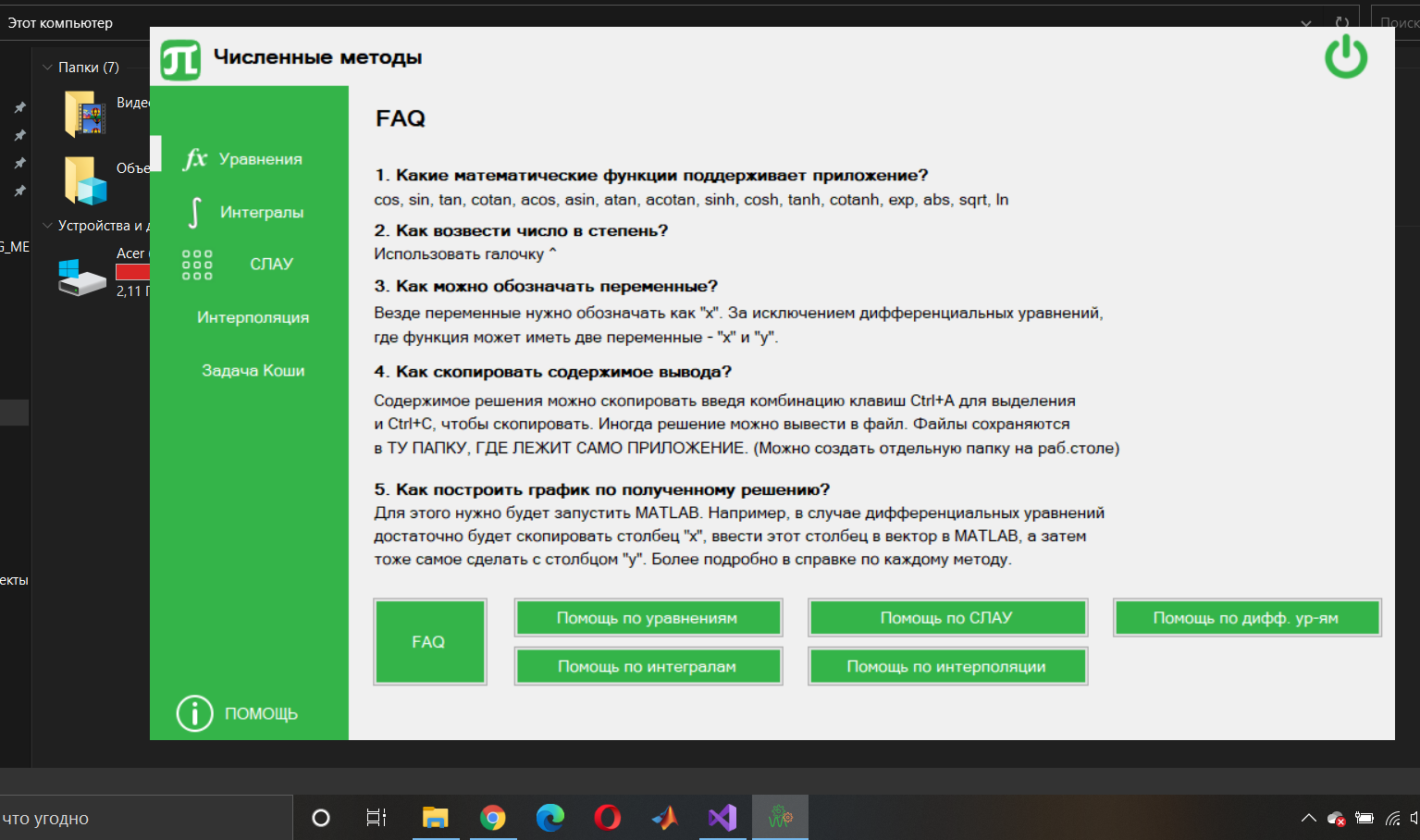The height and width of the screenshot is (840, 1420).
Task: Open Помощь по дифф. ур-ям
Action: pos(1247,617)
